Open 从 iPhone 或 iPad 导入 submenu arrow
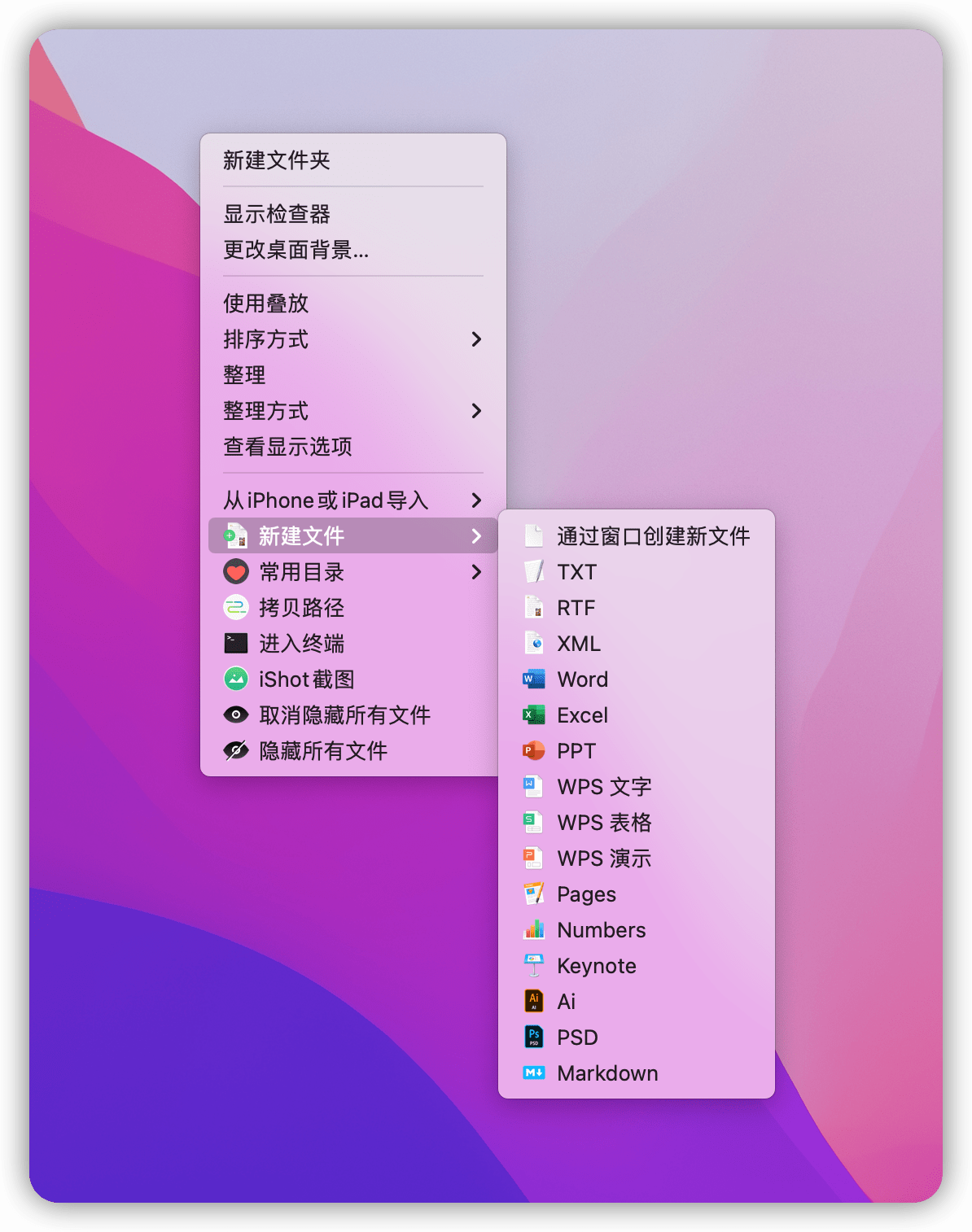The image size is (972, 1232). 476,500
